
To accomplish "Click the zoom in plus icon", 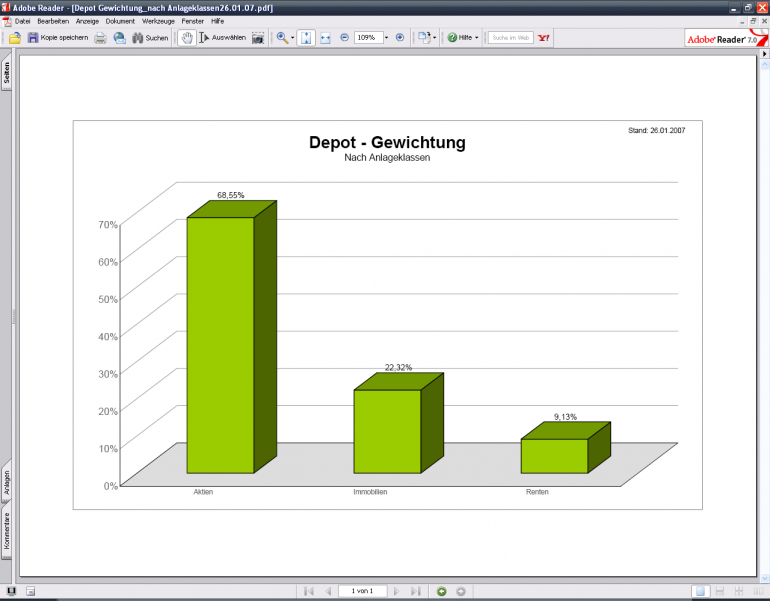I will coord(400,37).
